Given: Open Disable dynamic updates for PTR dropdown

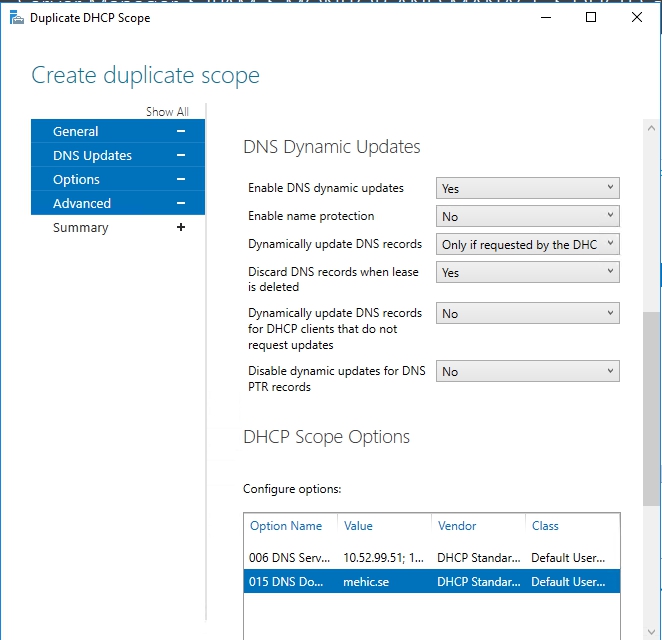Looking at the screenshot, I should point(529,371).
